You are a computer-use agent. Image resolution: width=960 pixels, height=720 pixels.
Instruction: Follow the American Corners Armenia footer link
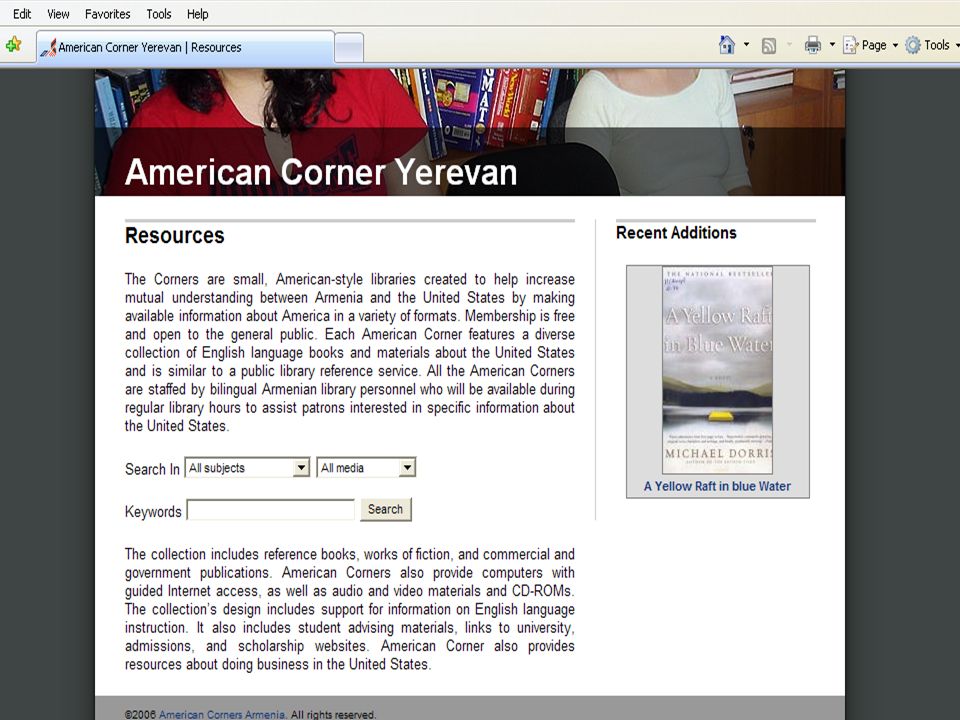click(222, 714)
